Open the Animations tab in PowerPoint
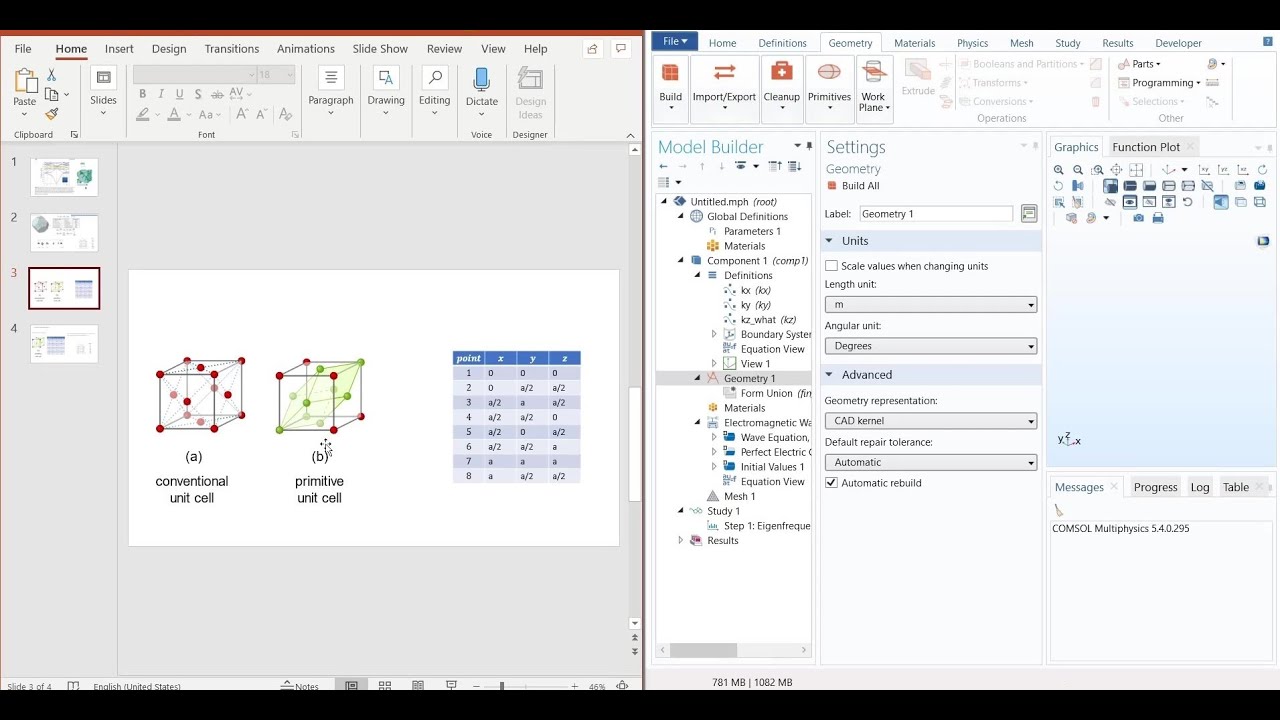The width and height of the screenshot is (1280, 720). tap(306, 49)
